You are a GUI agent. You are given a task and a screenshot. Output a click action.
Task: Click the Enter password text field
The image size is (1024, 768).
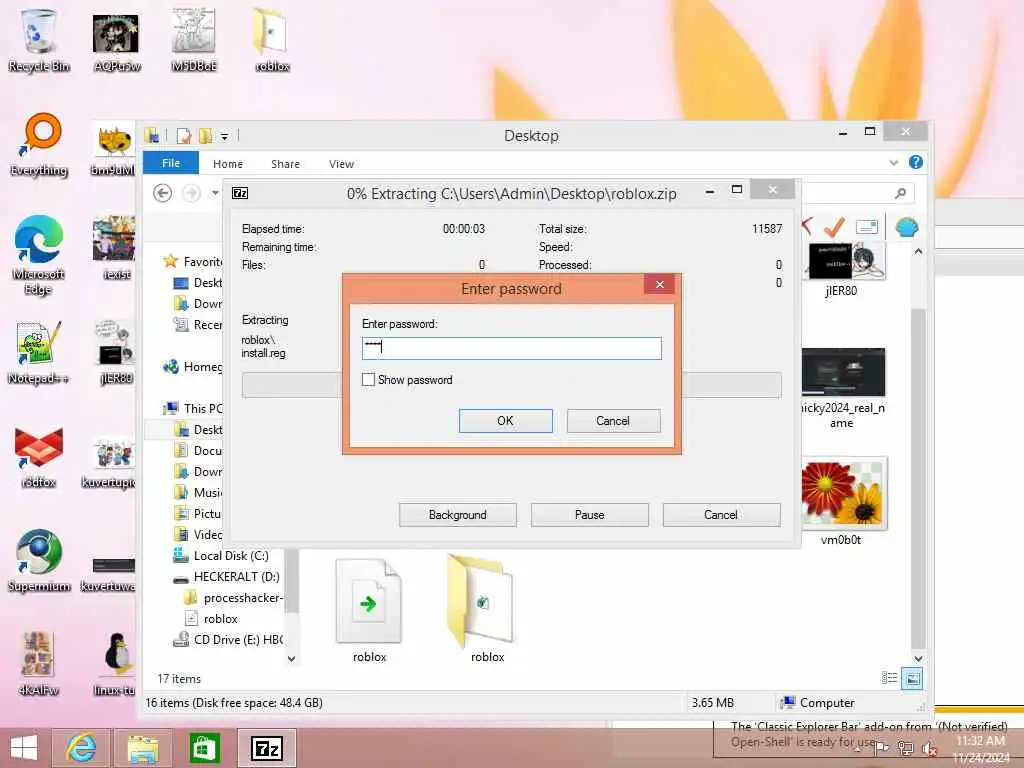pos(511,348)
